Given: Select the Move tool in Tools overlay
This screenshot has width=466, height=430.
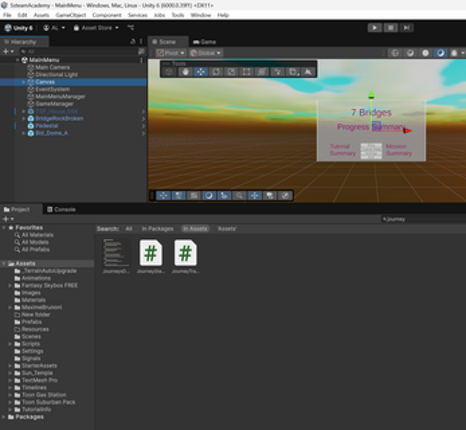Looking at the screenshot, I should click(200, 72).
